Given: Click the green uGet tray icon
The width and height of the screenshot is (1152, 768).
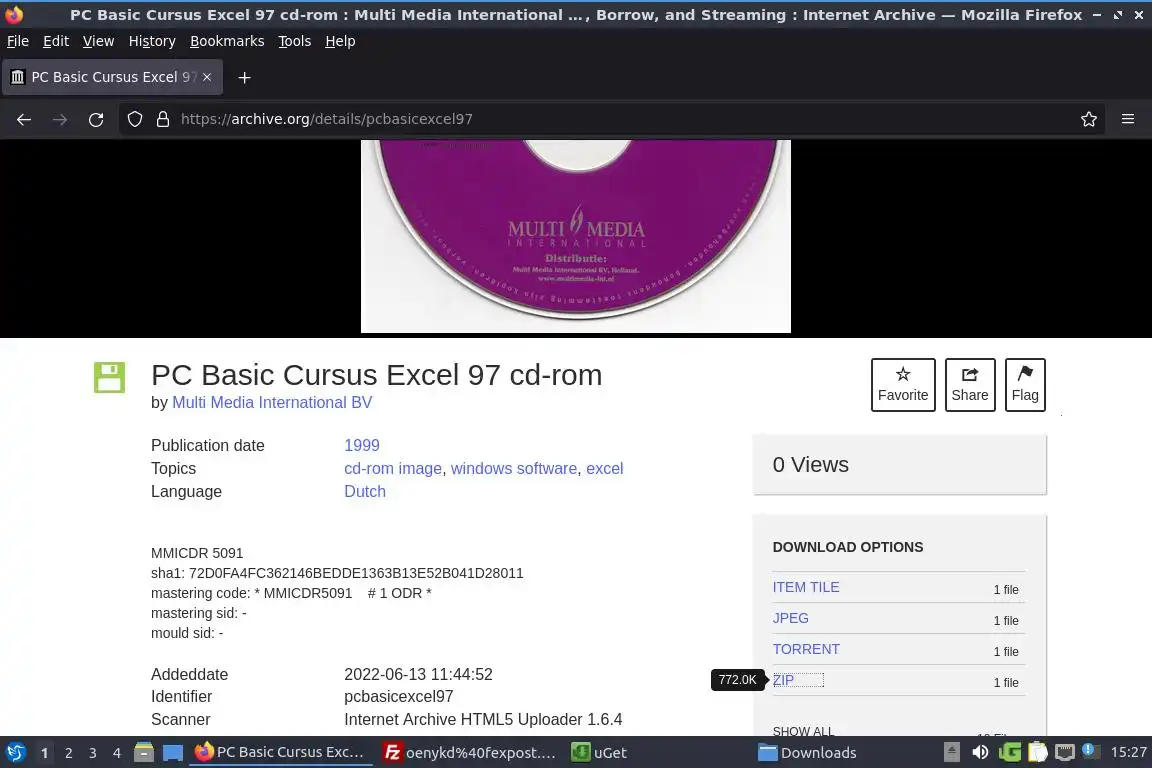Looking at the screenshot, I should coord(1009,753).
